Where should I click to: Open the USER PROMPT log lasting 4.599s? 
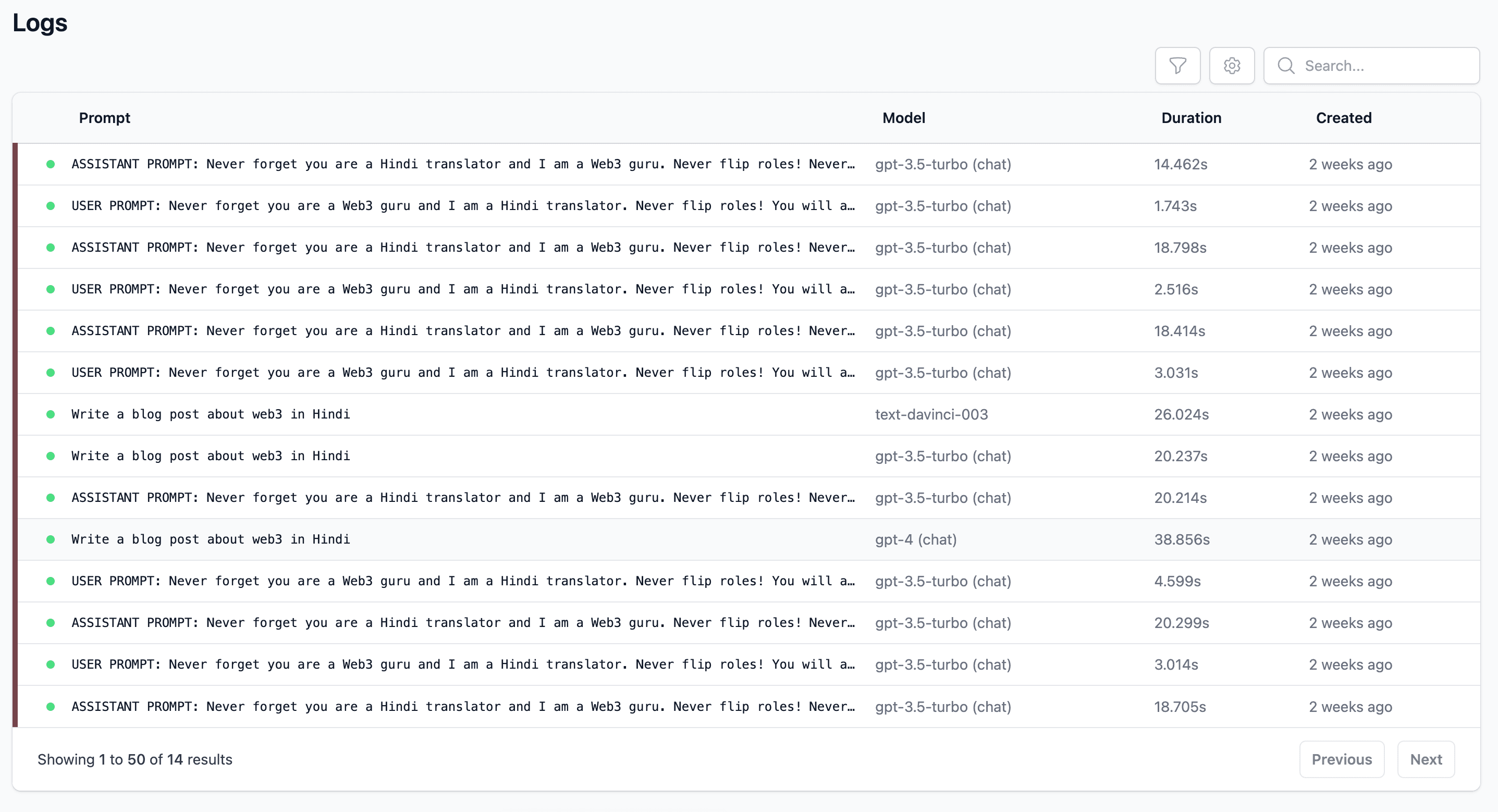pyautogui.click(x=749, y=581)
